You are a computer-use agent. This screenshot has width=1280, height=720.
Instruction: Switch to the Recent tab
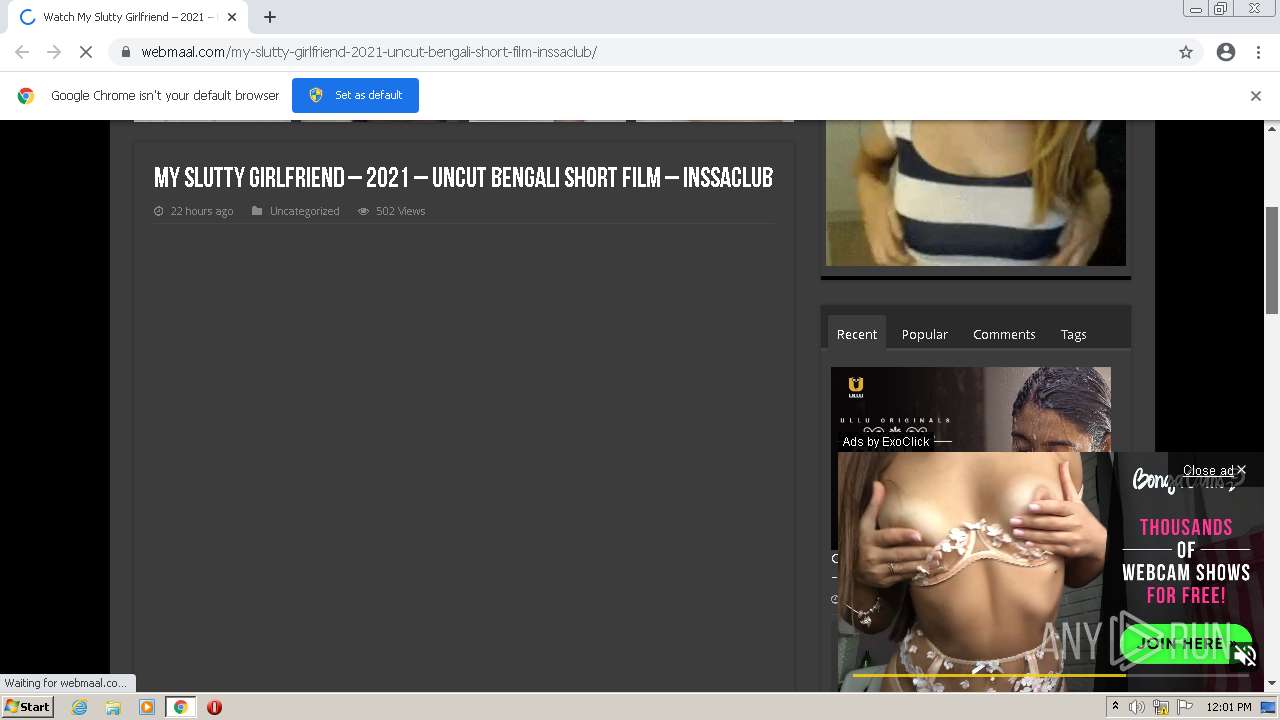click(857, 334)
